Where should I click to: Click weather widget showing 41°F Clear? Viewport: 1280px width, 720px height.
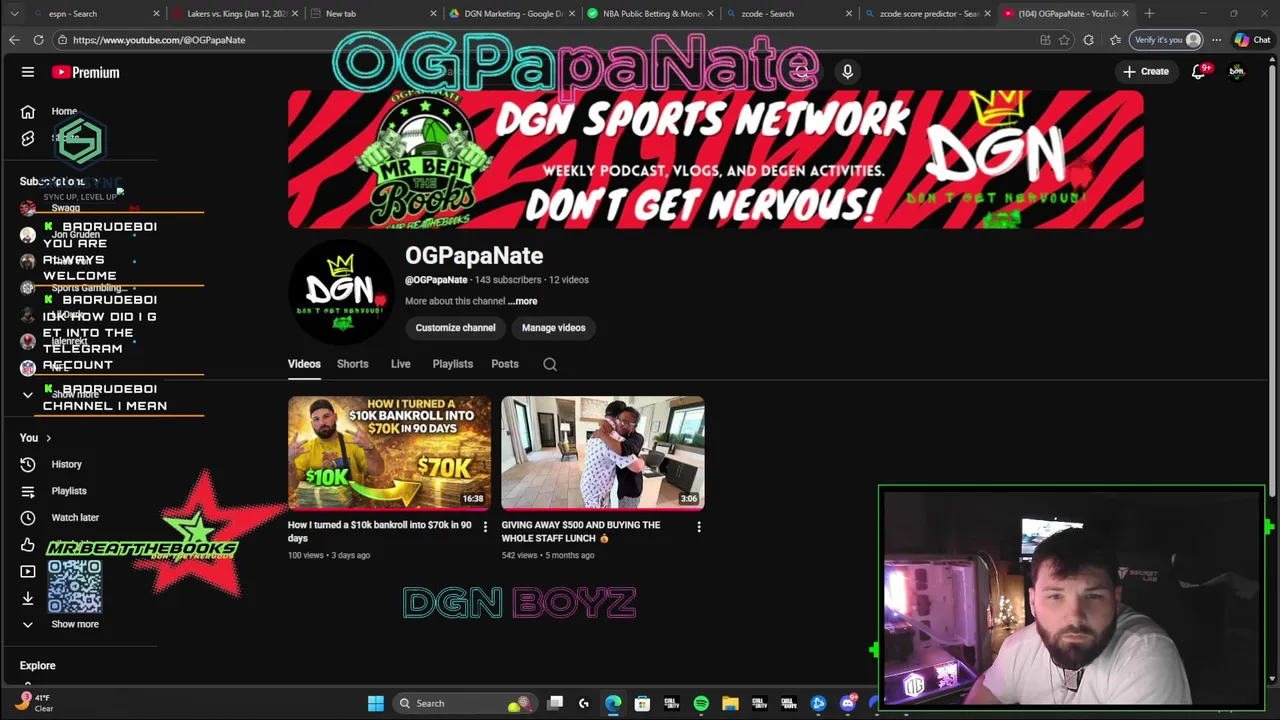(x=34, y=703)
